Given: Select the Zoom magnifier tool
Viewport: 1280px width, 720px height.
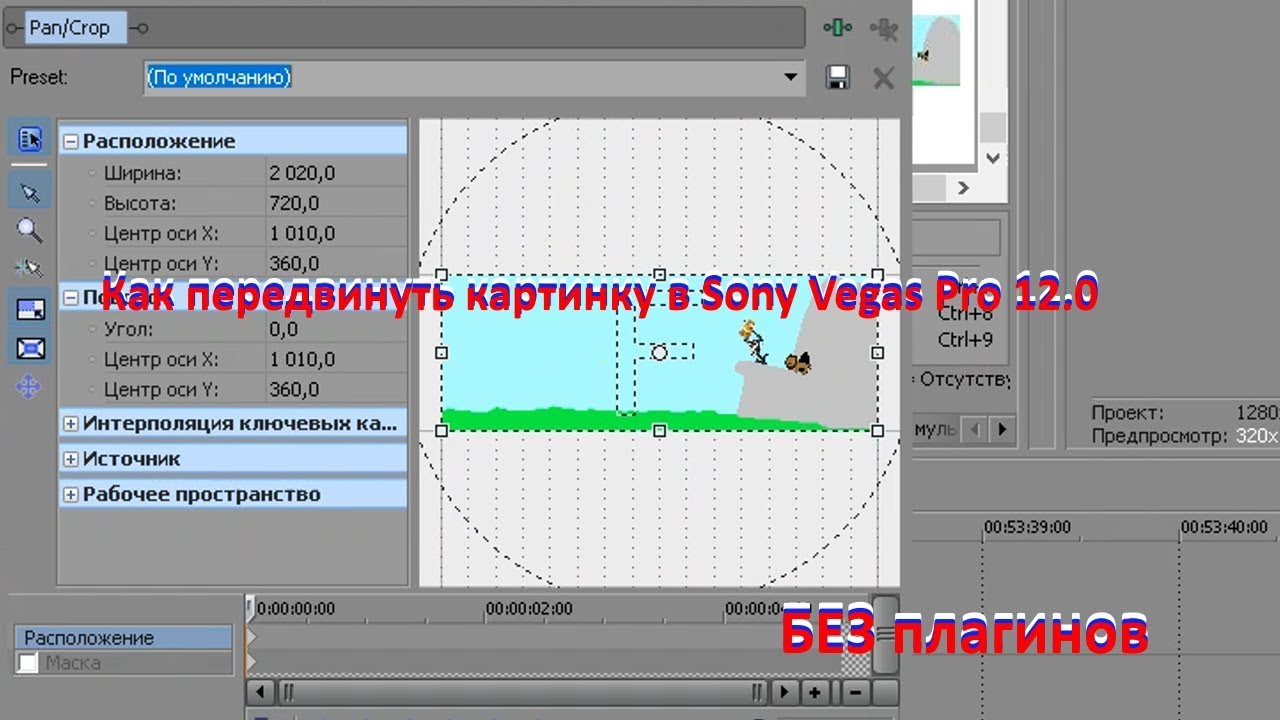Looking at the screenshot, I should click(30, 231).
